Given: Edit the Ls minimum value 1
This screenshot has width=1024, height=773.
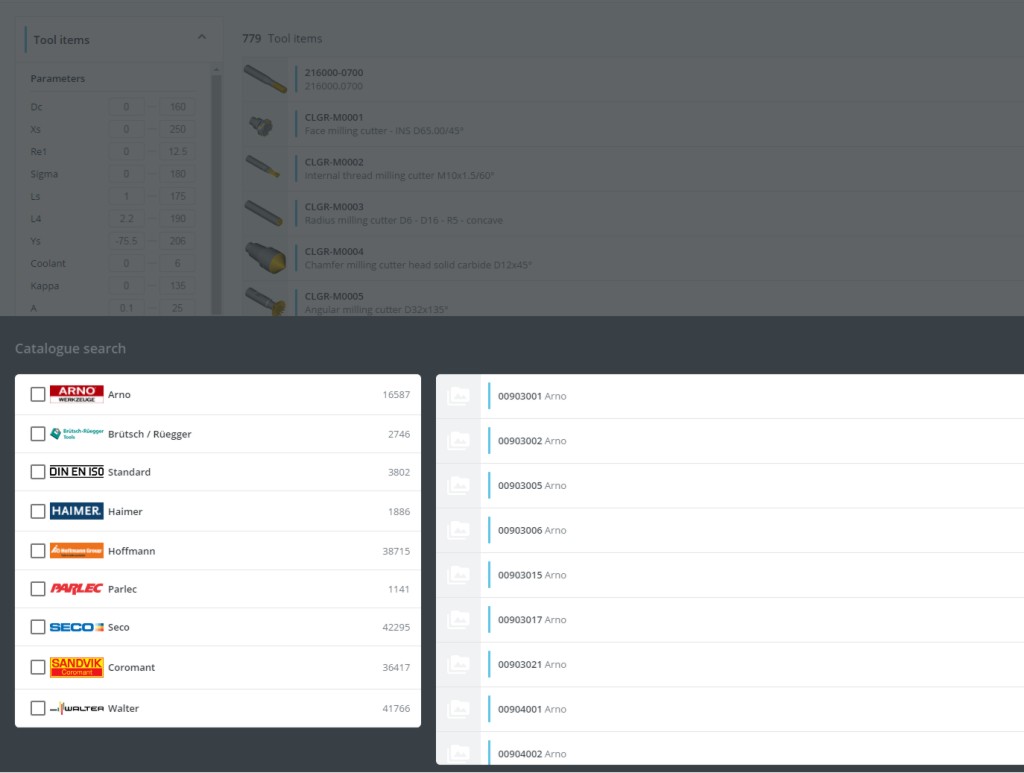Looking at the screenshot, I should pos(126,196).
